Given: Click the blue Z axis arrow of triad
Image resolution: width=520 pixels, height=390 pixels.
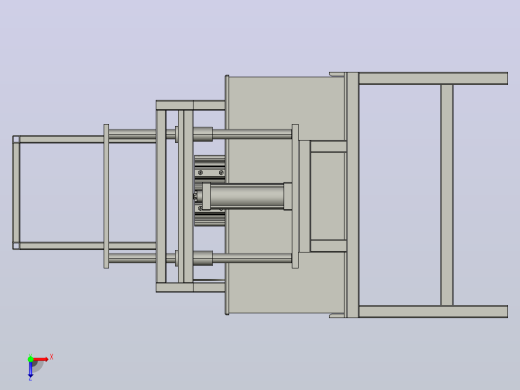Looking at the screenshot, I should tap(30, 370).
